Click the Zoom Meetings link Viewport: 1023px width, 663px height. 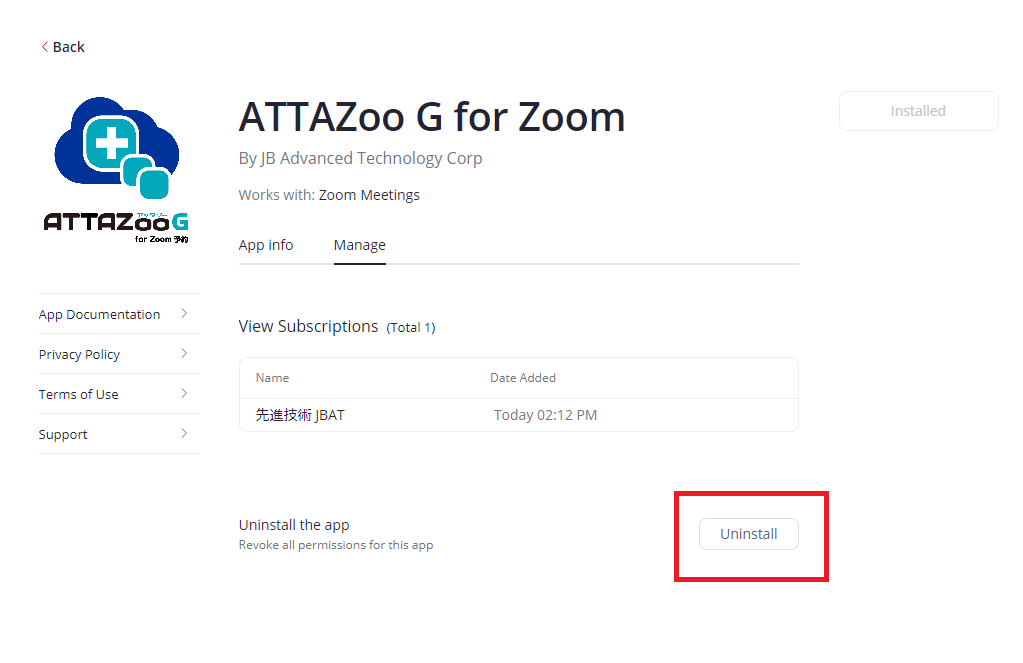point(369,195)
